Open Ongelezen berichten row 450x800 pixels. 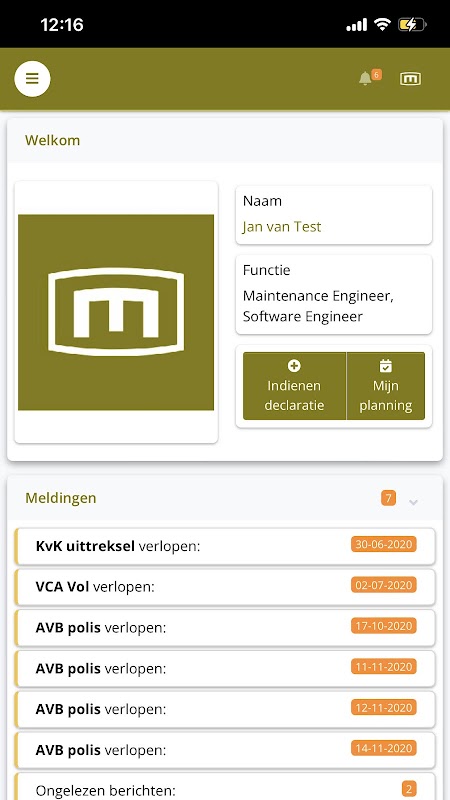point(225,787)
